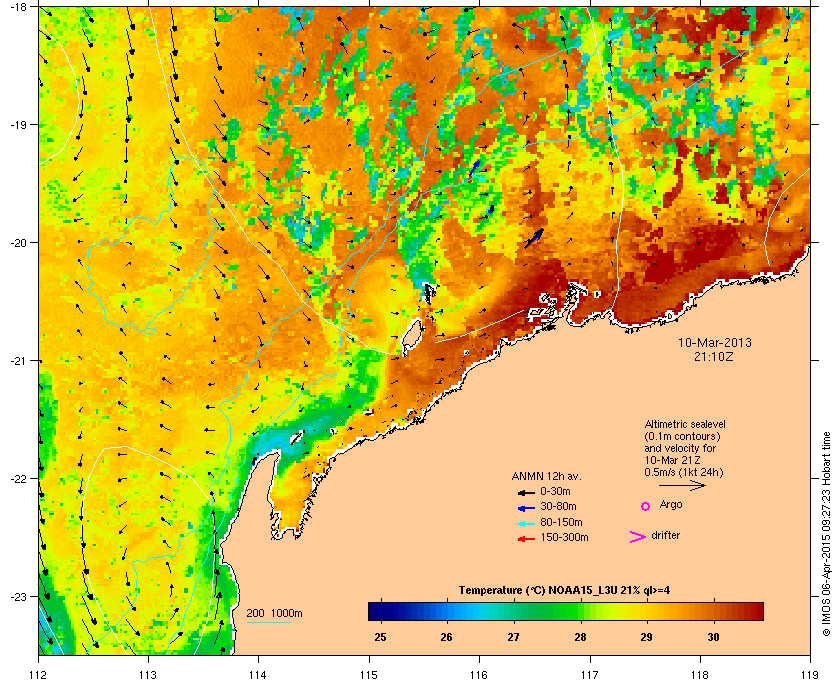Click the latitude axis label -19
The height and width of the screenshot is (680, 840).
[x=18, y=125]
